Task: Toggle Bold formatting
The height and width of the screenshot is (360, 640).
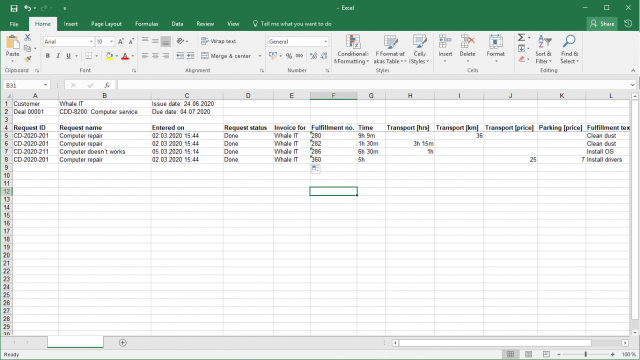Action: [x=48, y=56]
